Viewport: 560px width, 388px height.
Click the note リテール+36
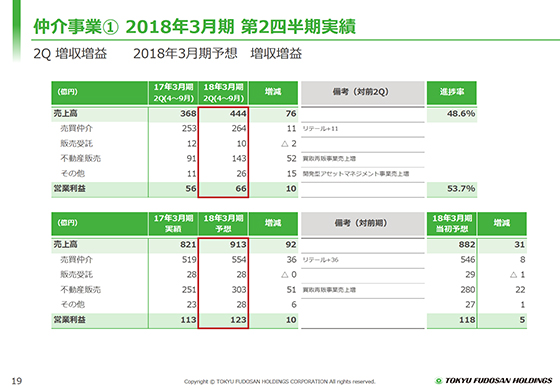(320, 260)
